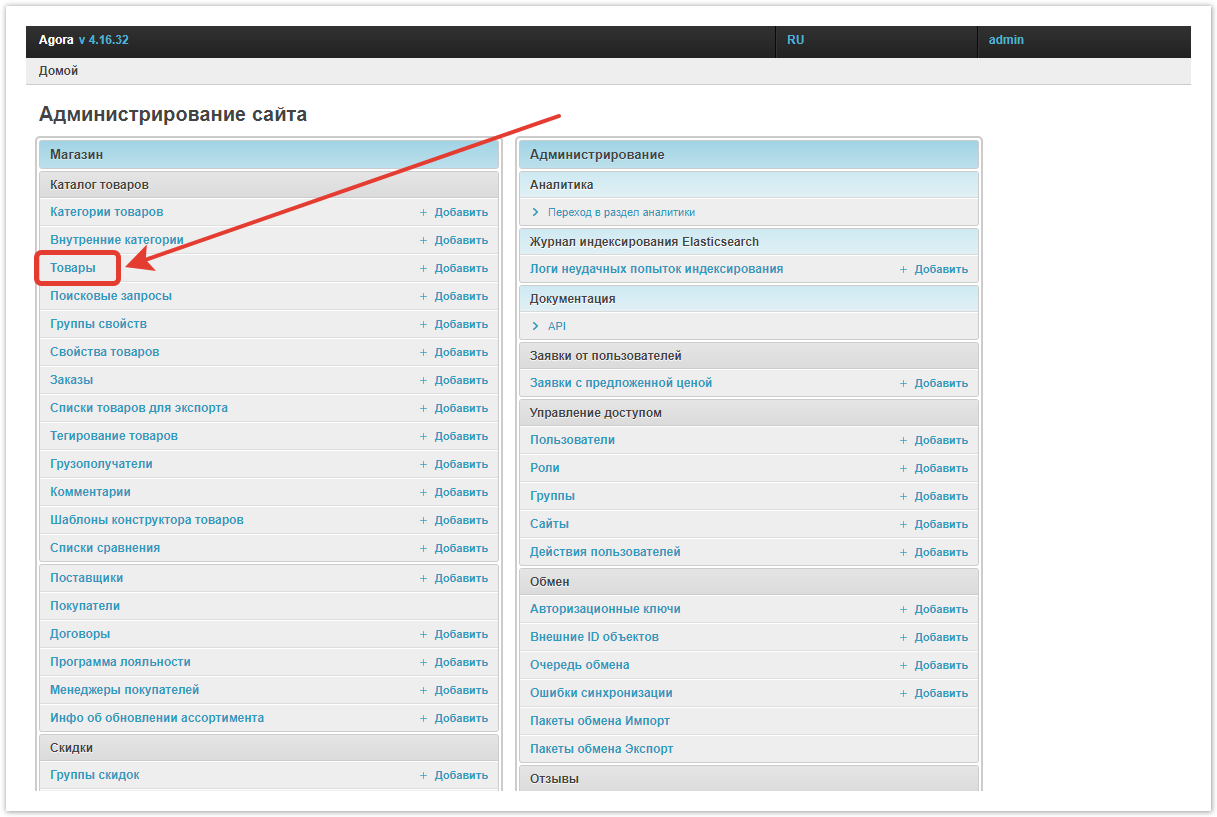The height and width of the screenshot is (817, 1217).
Task: Open Покупатели list
Action: 85,606
